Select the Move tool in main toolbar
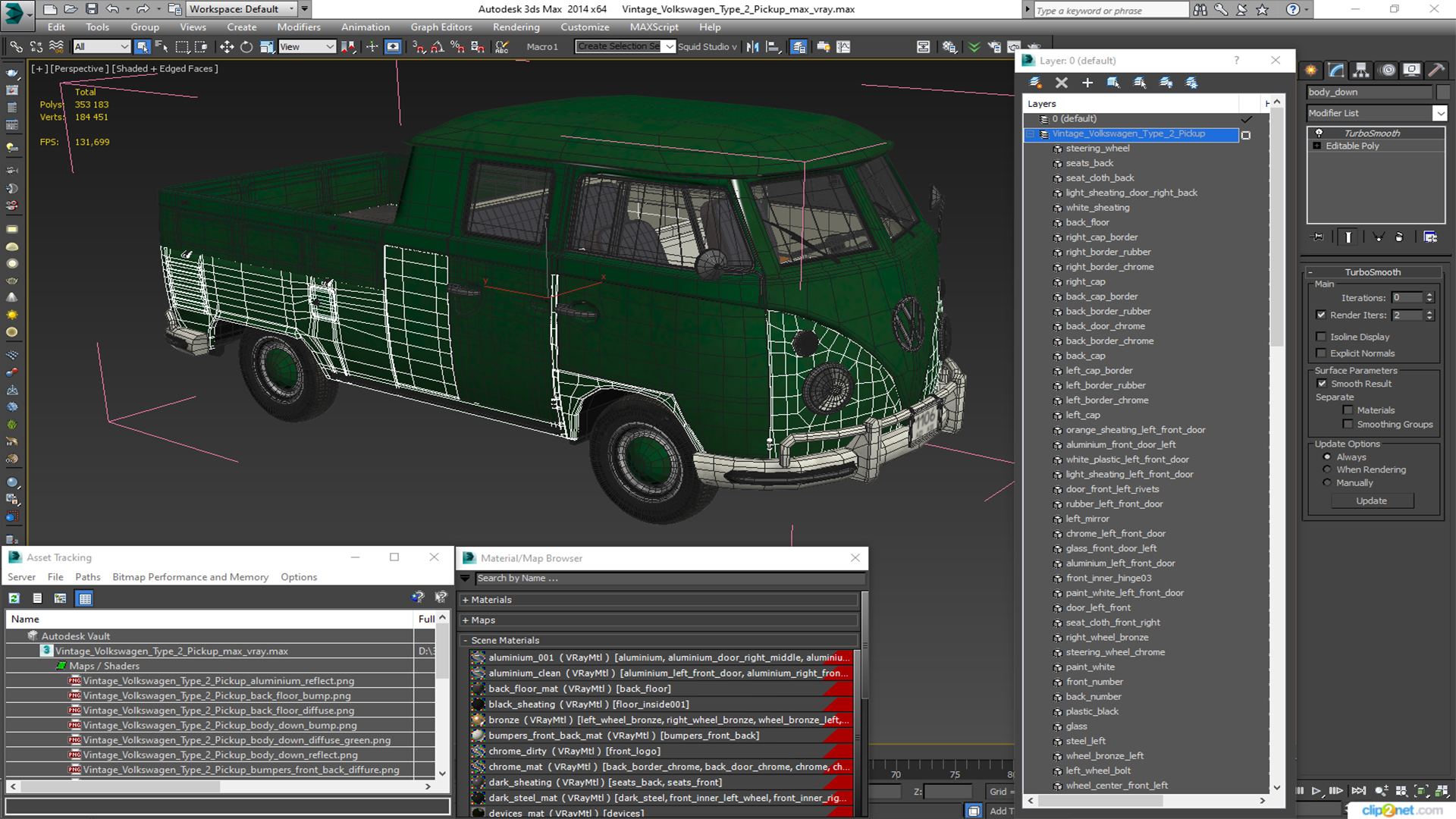Image resolution: width=1456 pixels, height=819 pixels. click(x=226, y=47)
